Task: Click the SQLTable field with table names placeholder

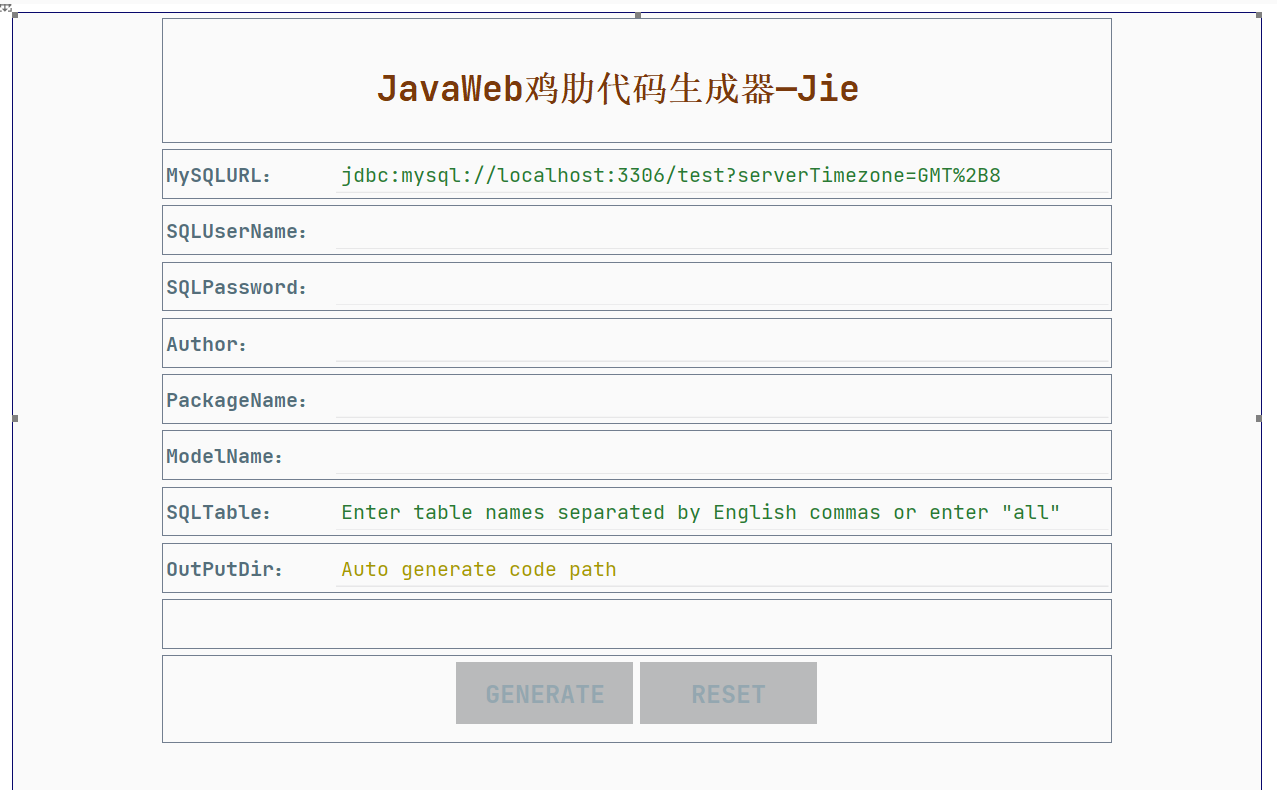Action: (x=722, y=513)
